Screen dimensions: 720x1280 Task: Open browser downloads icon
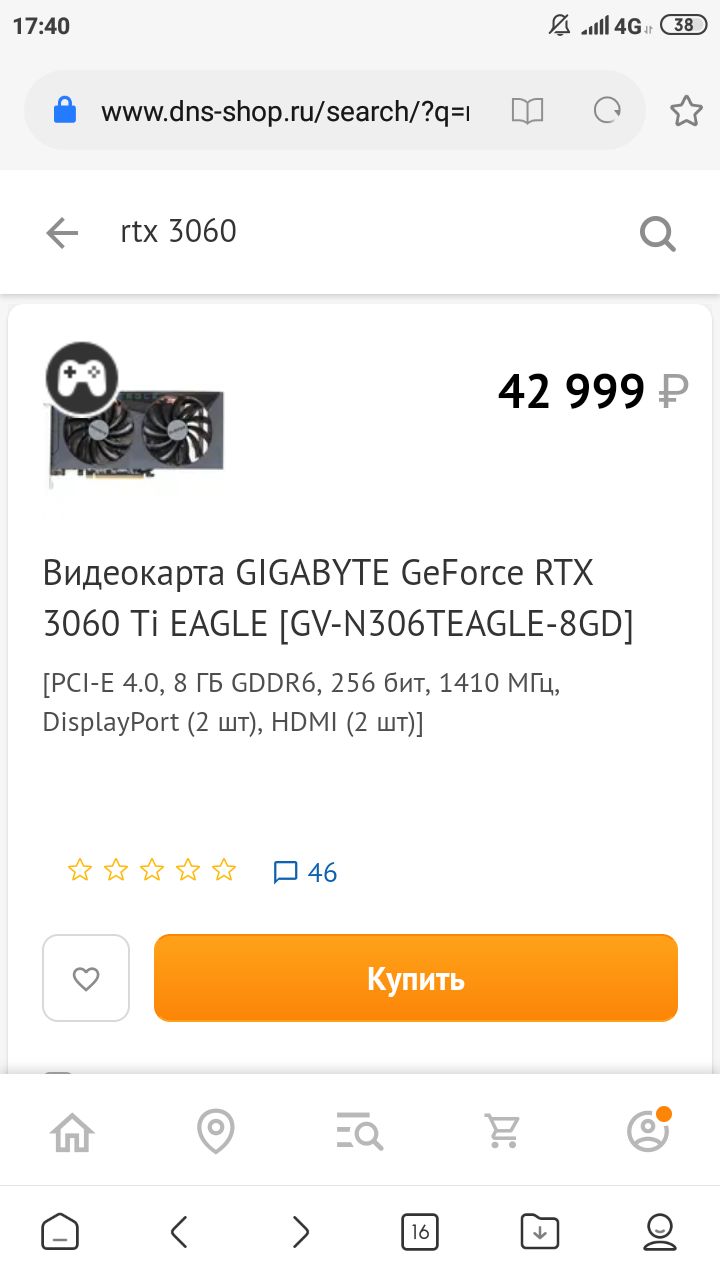click(540, 1231)
